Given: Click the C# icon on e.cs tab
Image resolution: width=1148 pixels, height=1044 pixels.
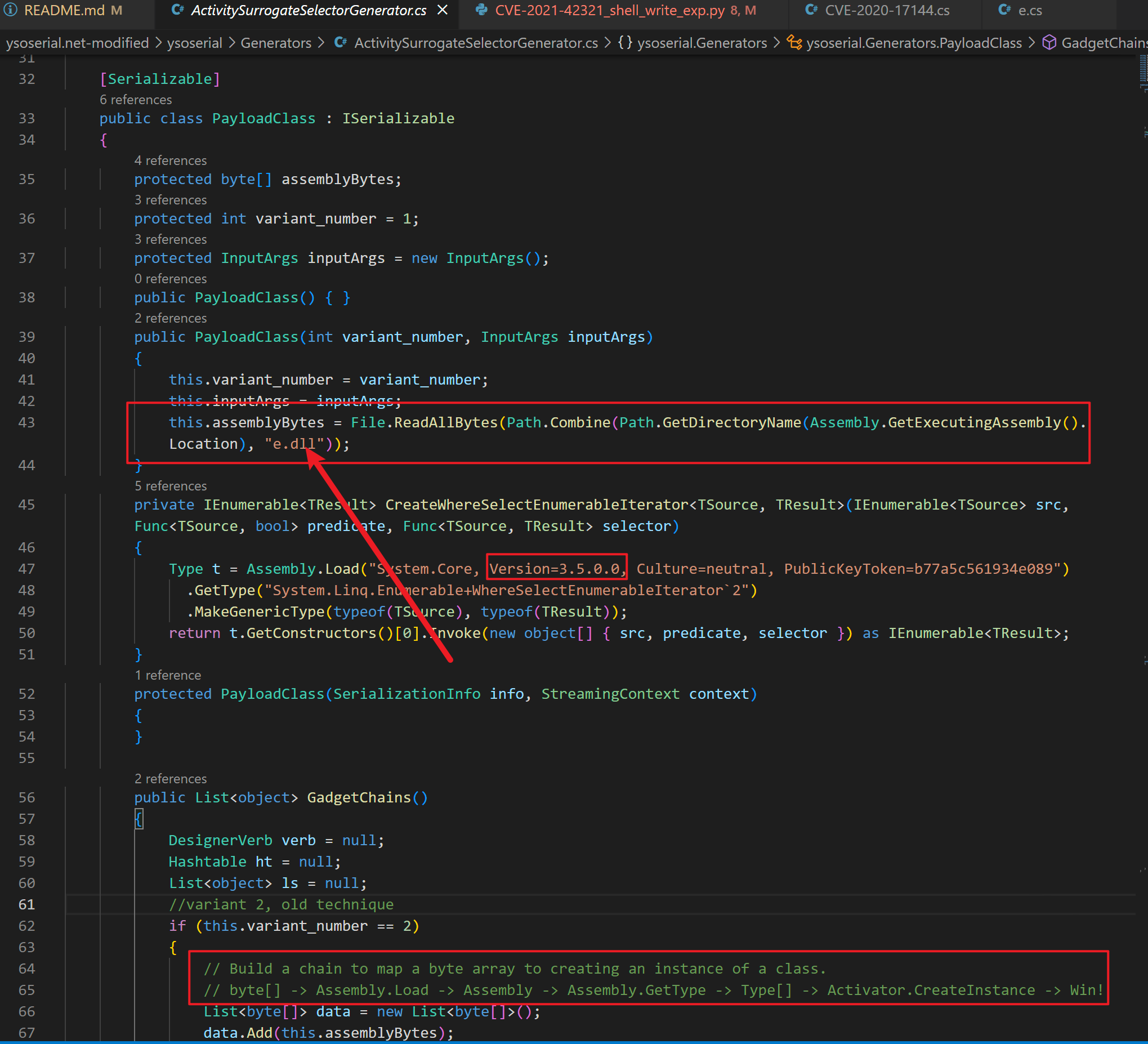Looking at the screenshot, I should tap(1004, 10).
